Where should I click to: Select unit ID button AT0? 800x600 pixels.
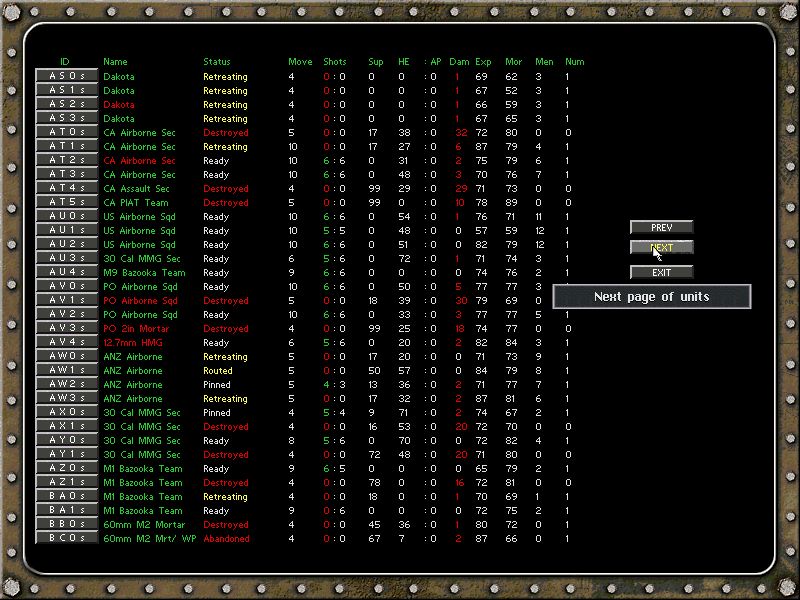pyautogui.click(x=66, y=132)
